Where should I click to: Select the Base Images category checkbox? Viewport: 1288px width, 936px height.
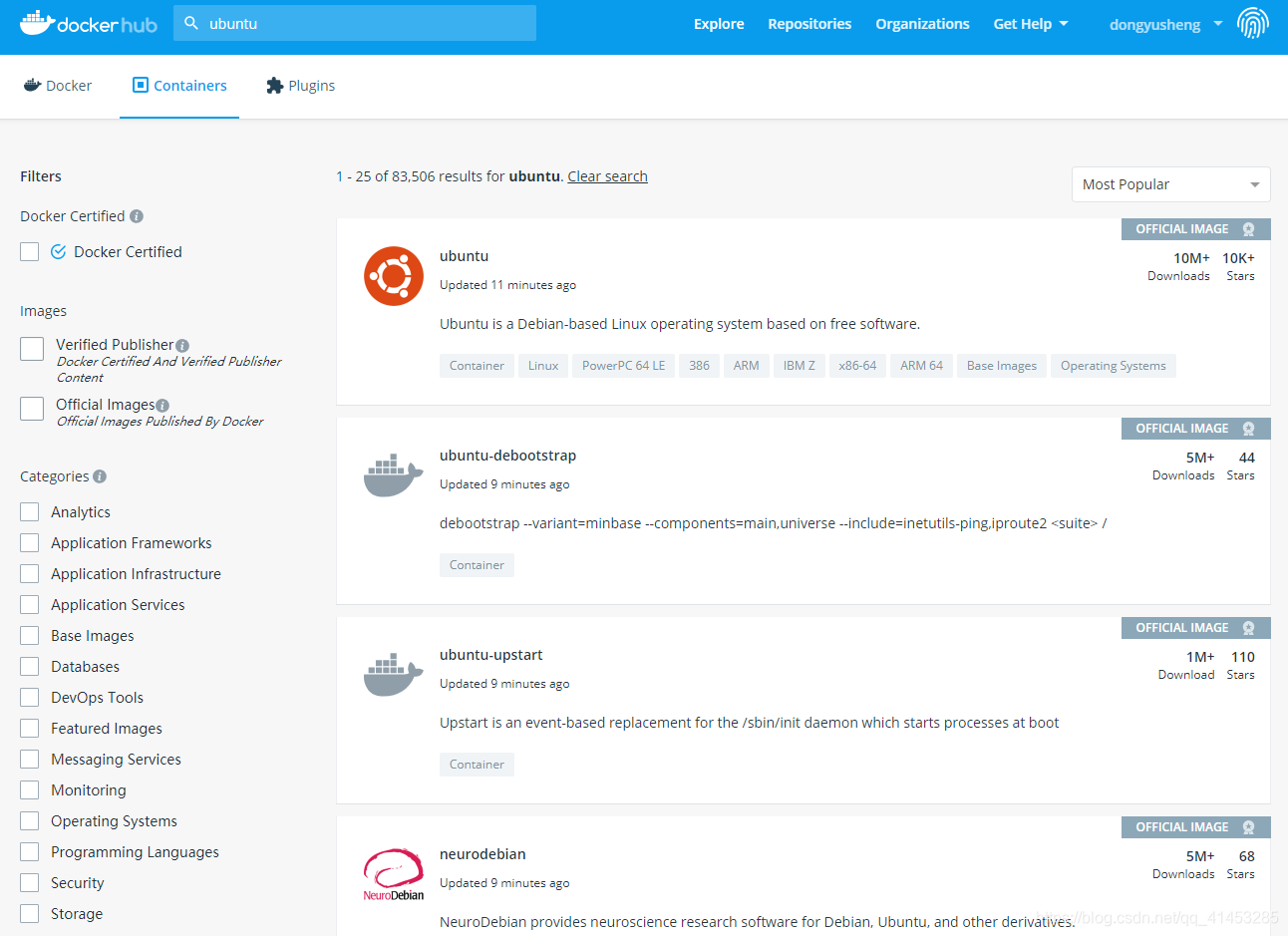click(30, 636)
